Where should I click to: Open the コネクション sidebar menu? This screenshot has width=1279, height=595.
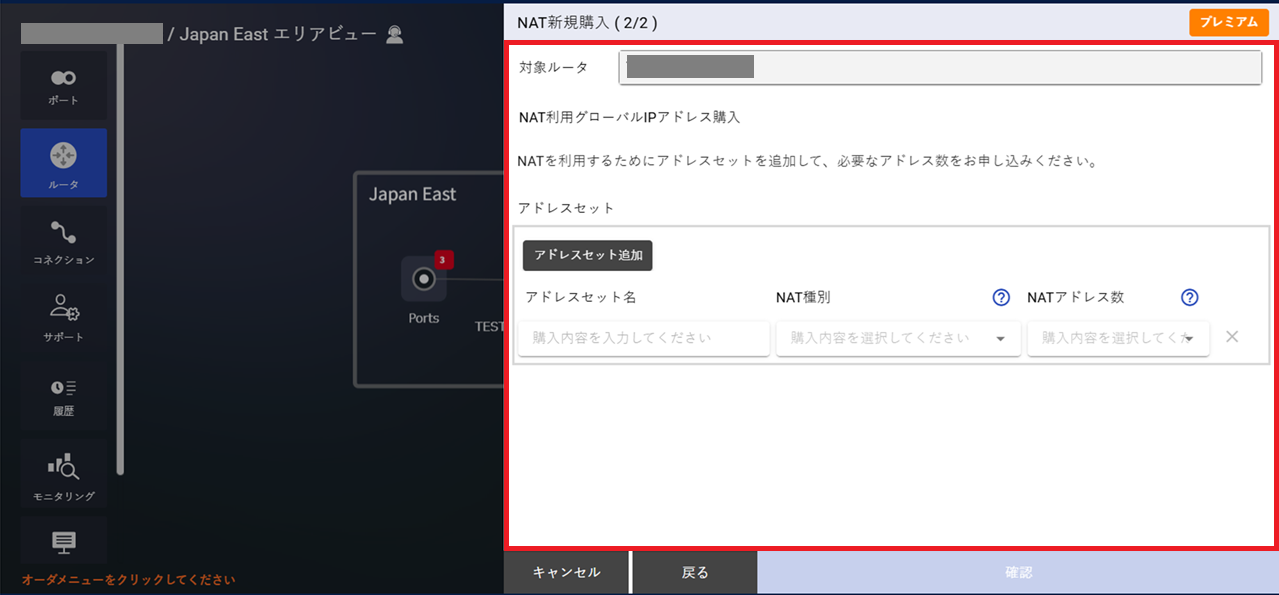pyautogui.click(x=64, y=241)
